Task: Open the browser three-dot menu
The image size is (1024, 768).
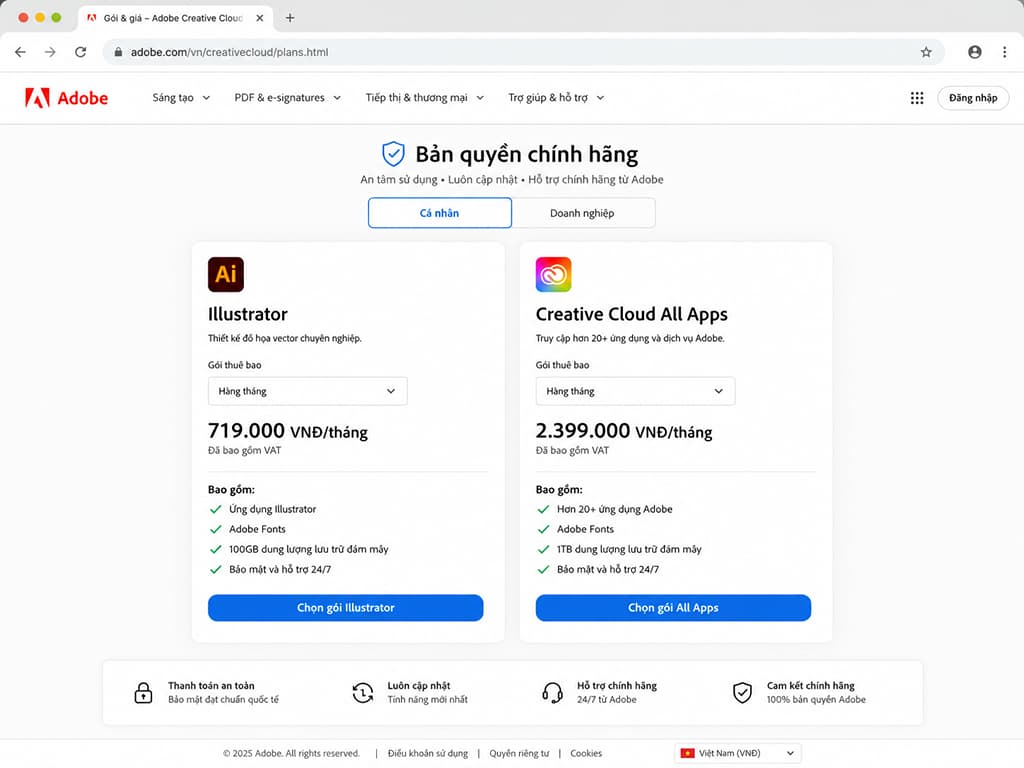Action: tap(1004, 52)
